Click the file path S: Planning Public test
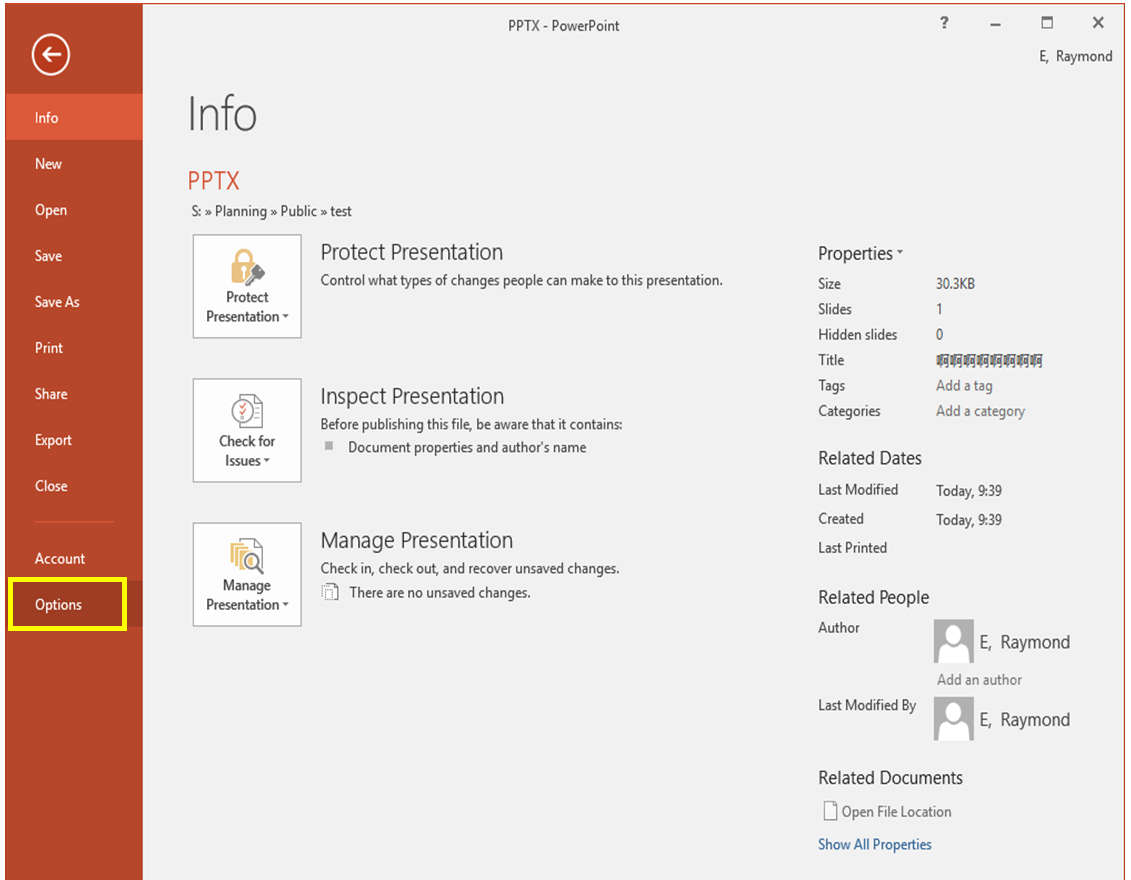 tap(271, 211)
